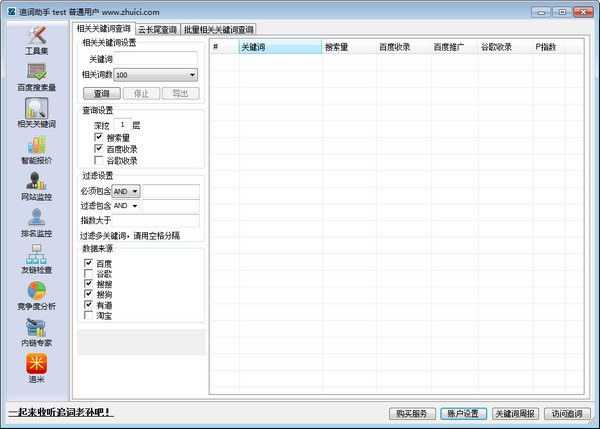600x429 pixels.
Task: Enable the 淘宝 data source checkbox
Action: click(88, 315)
